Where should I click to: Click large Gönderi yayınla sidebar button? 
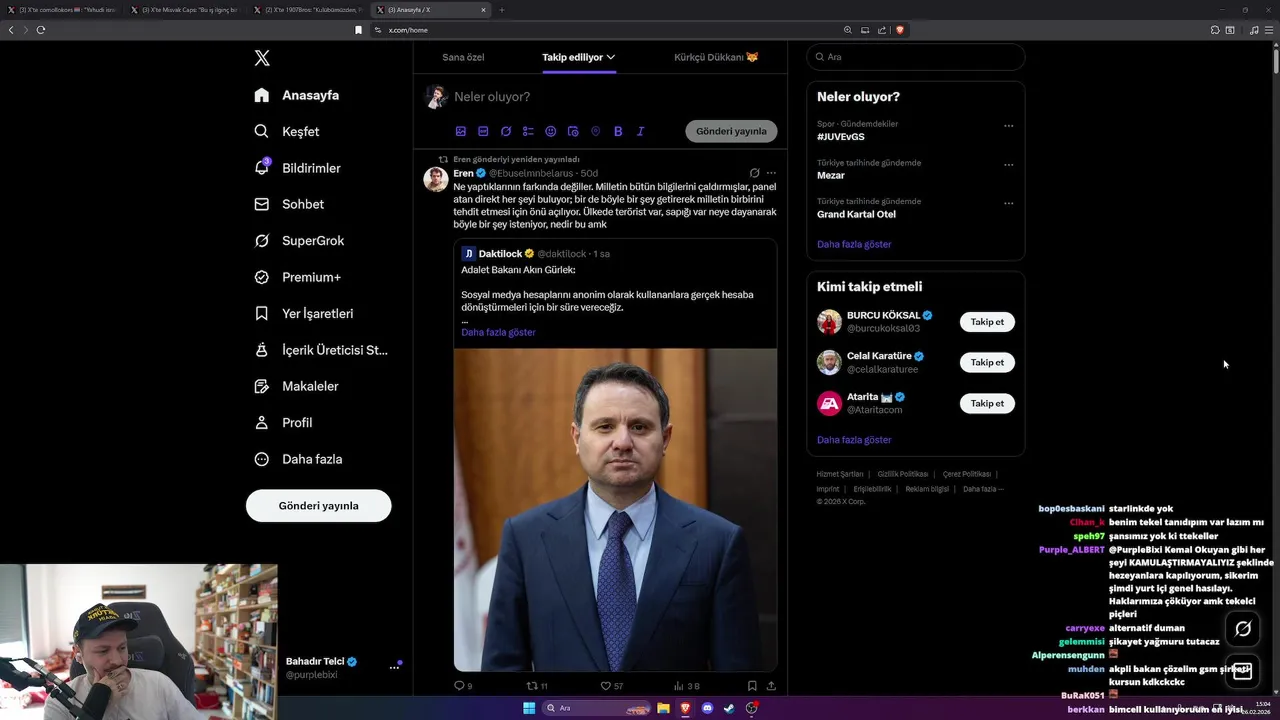pyautogui.click(x=318, y=506)
